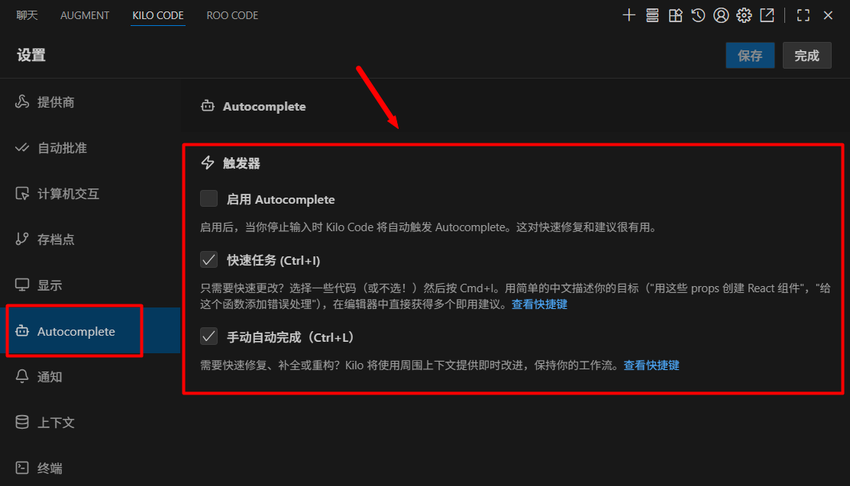Image resolution: width=850 pixels, height=486 pixels.
Task: Close the panel with the X icon
Action: click(x=828, y=15)
